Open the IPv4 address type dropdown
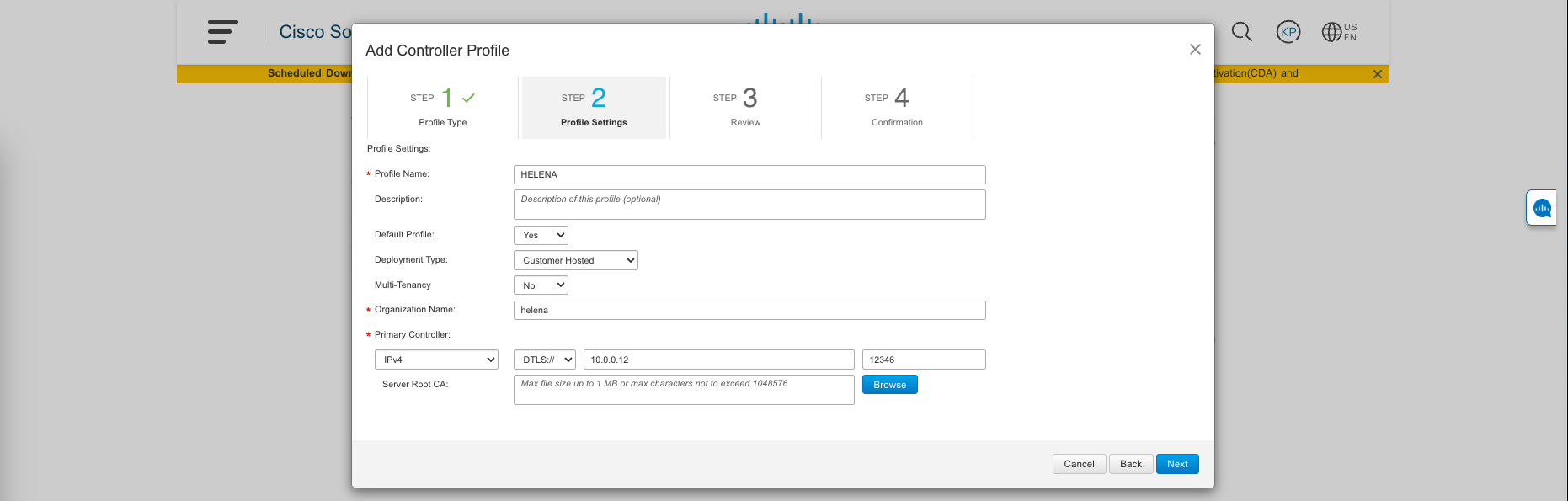Viewport: 1568px width, 501px height. pyautogui.click(x=436, y=360)
